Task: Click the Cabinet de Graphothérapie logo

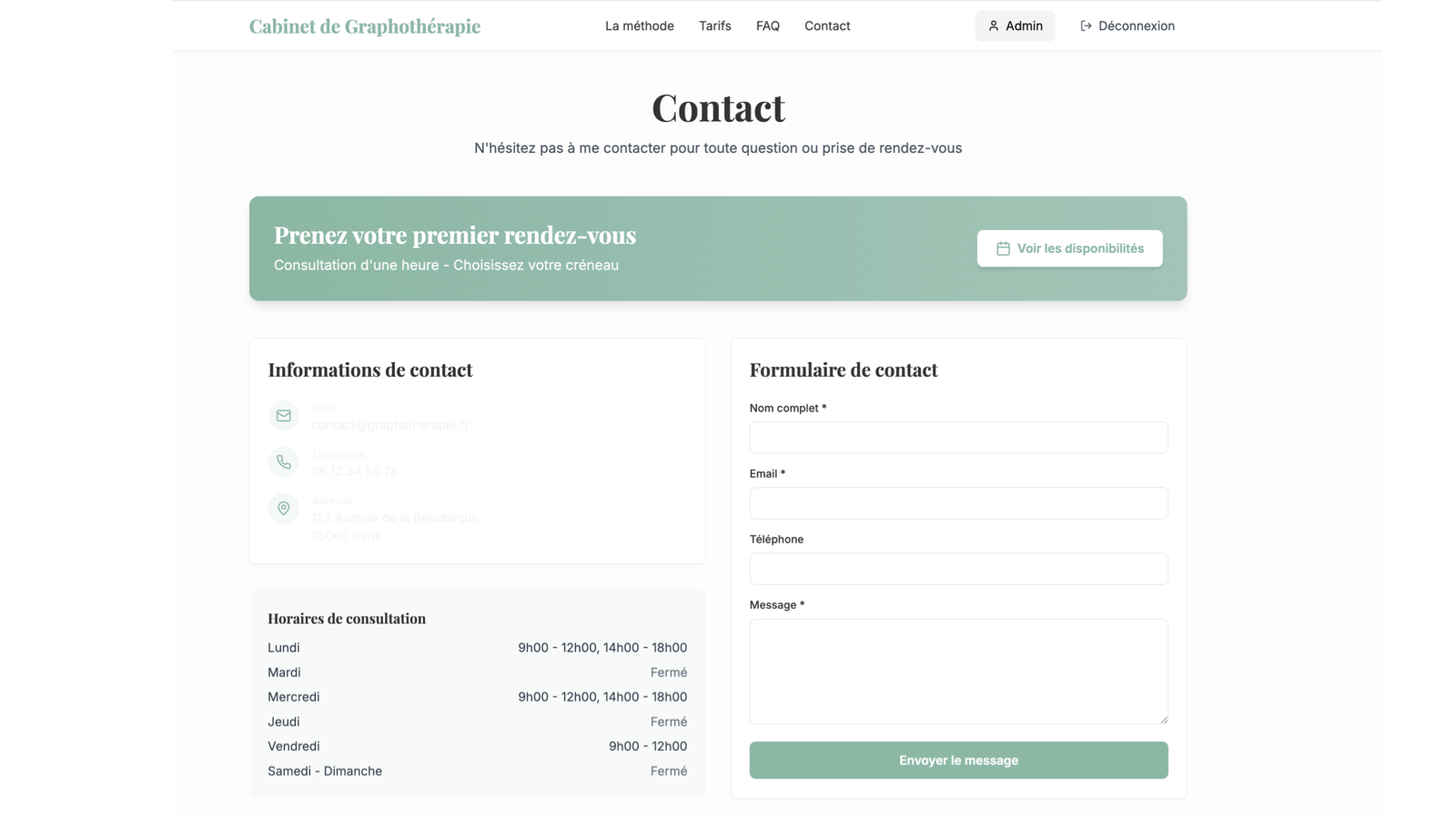Action: click(x=365, y=26)
